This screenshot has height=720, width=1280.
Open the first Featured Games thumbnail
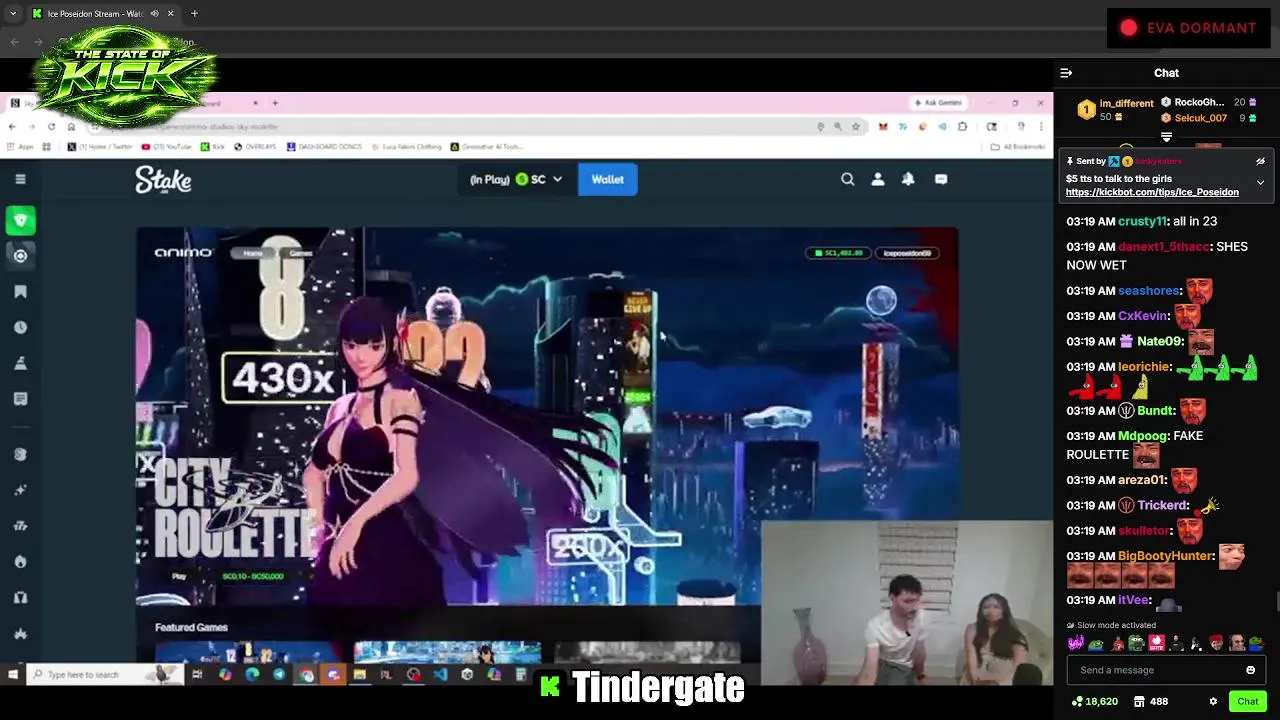[248, 653]
